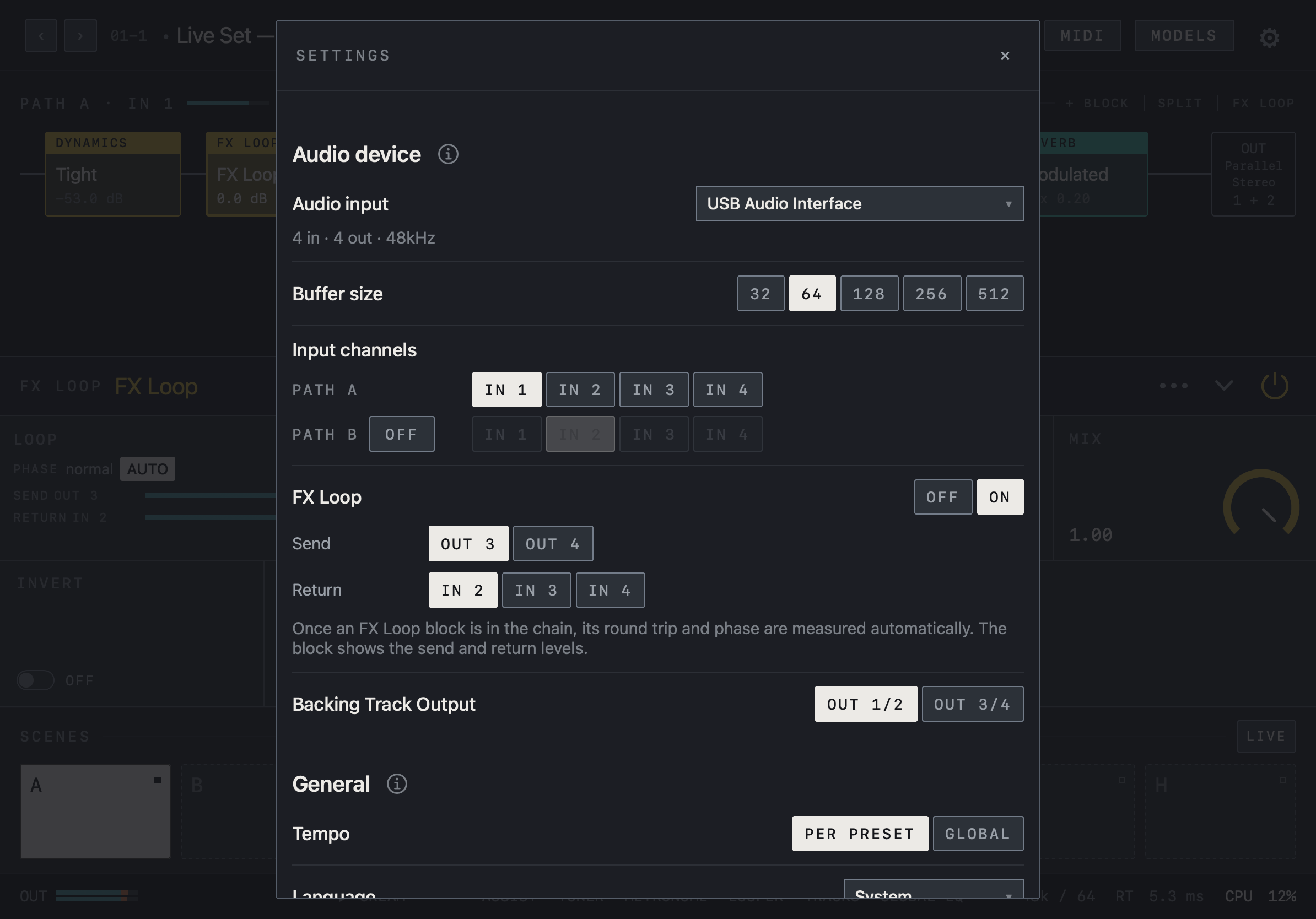This screenshot has width=1316, height=919.
Task: Click the LIVE button in Scenes
Action: pos(1266,736)
